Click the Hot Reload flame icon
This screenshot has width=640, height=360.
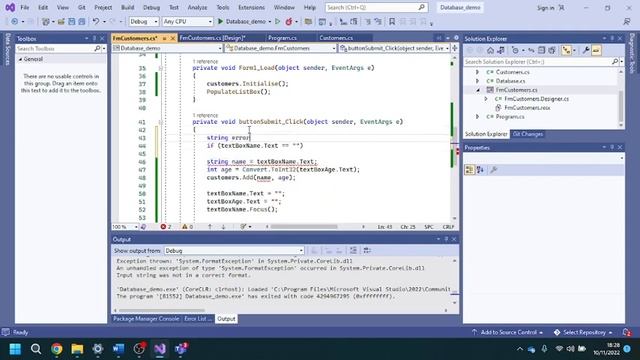(289, 21)
